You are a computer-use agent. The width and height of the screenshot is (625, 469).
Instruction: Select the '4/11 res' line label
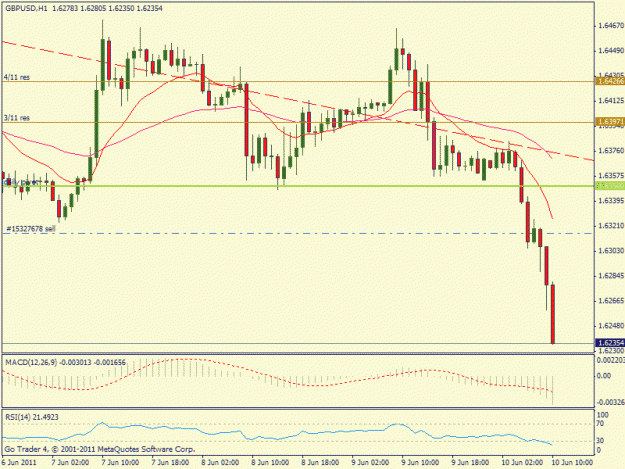click(17, 77)
